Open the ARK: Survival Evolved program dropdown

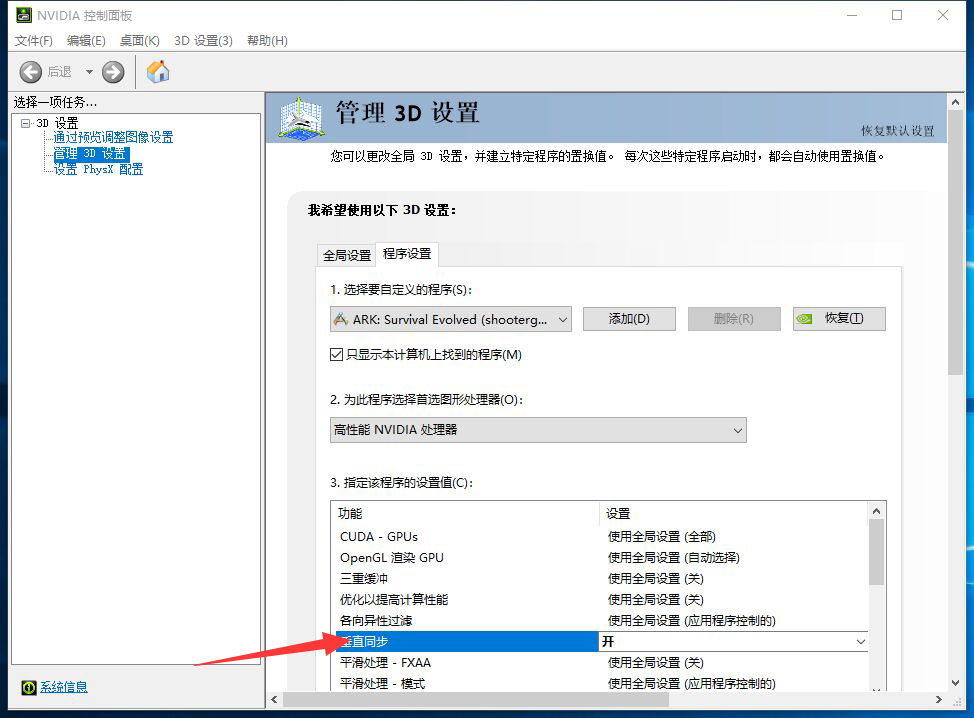point(450,319)
